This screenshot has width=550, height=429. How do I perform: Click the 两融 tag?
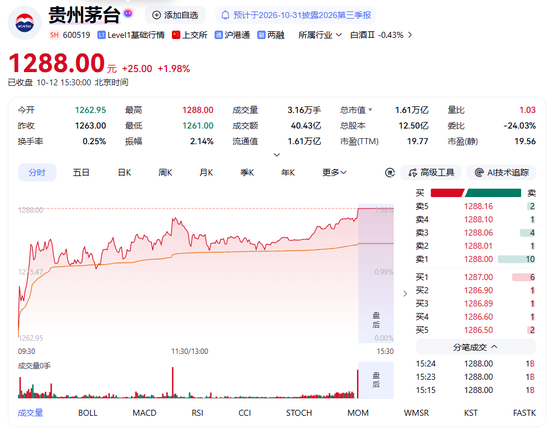point(271,35)
